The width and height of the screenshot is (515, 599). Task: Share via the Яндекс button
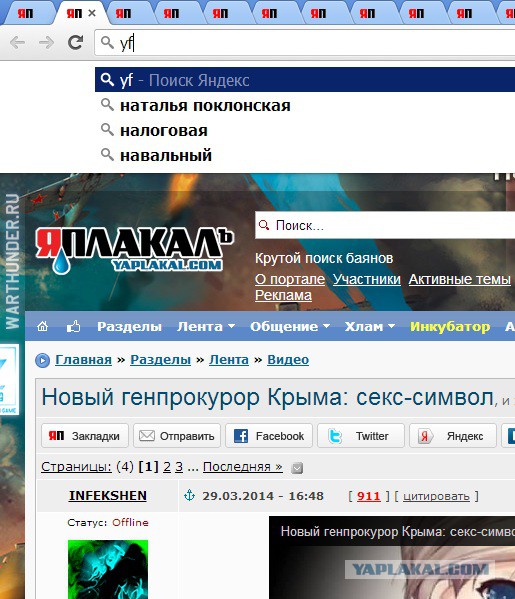point(453,436)
